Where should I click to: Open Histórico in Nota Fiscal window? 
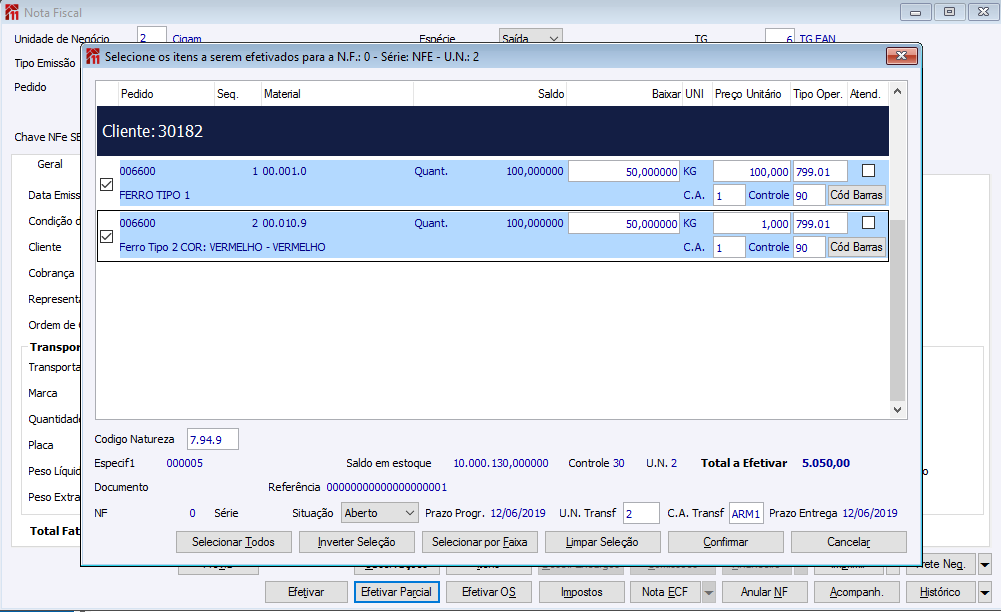940,592
